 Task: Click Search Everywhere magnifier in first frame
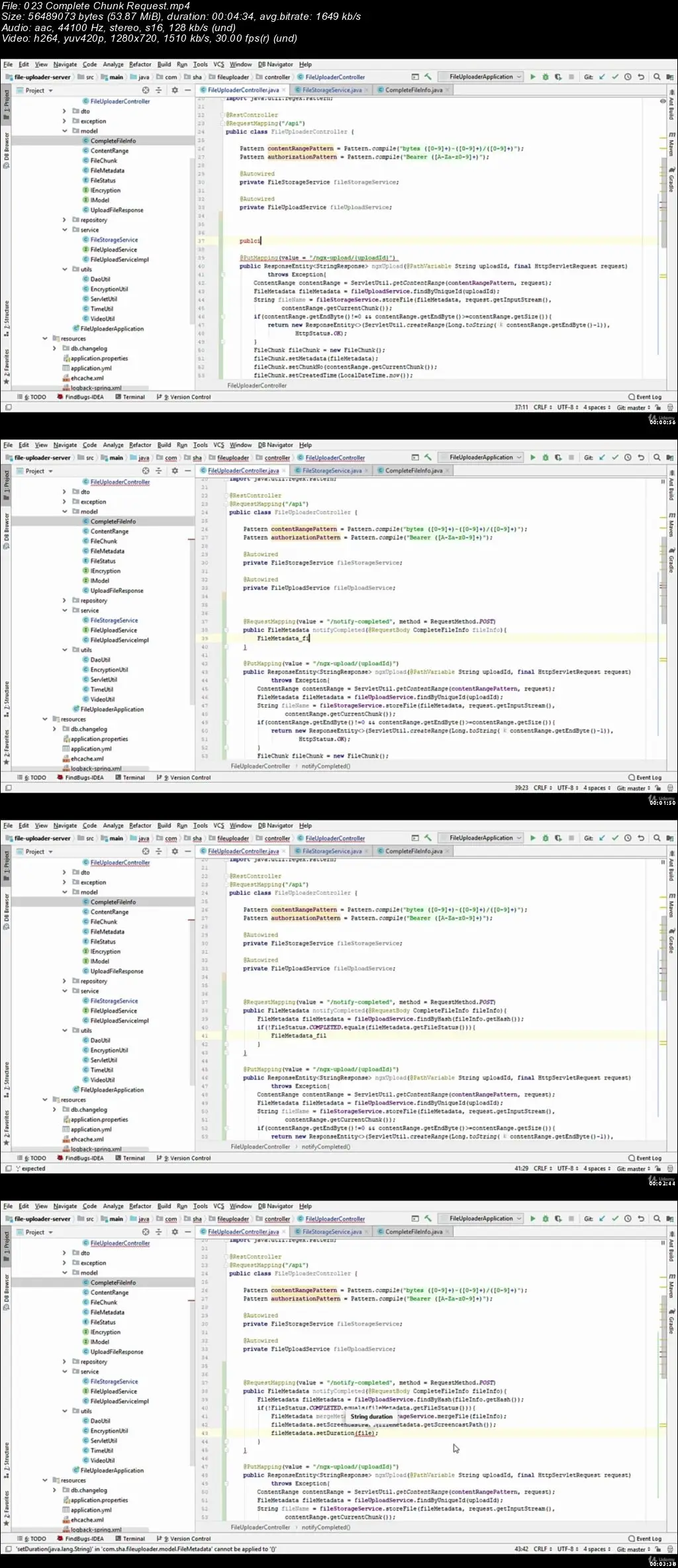coord(657,77)
